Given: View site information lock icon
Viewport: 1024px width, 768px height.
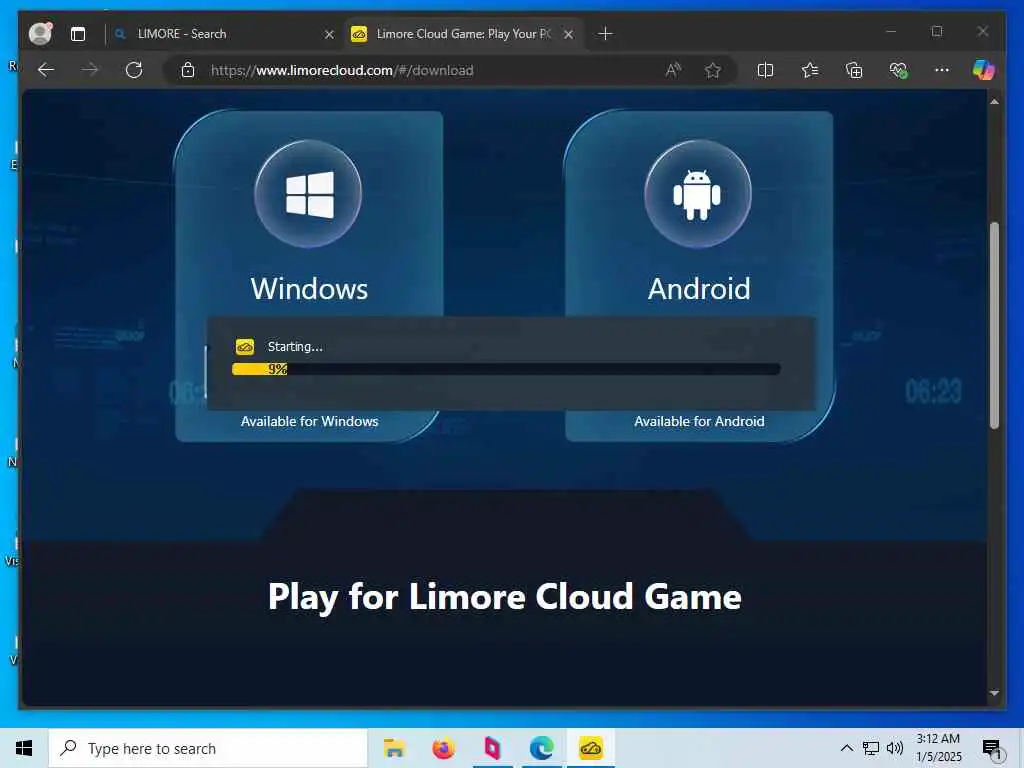Looking at the screenshot, I should (188, 70).
